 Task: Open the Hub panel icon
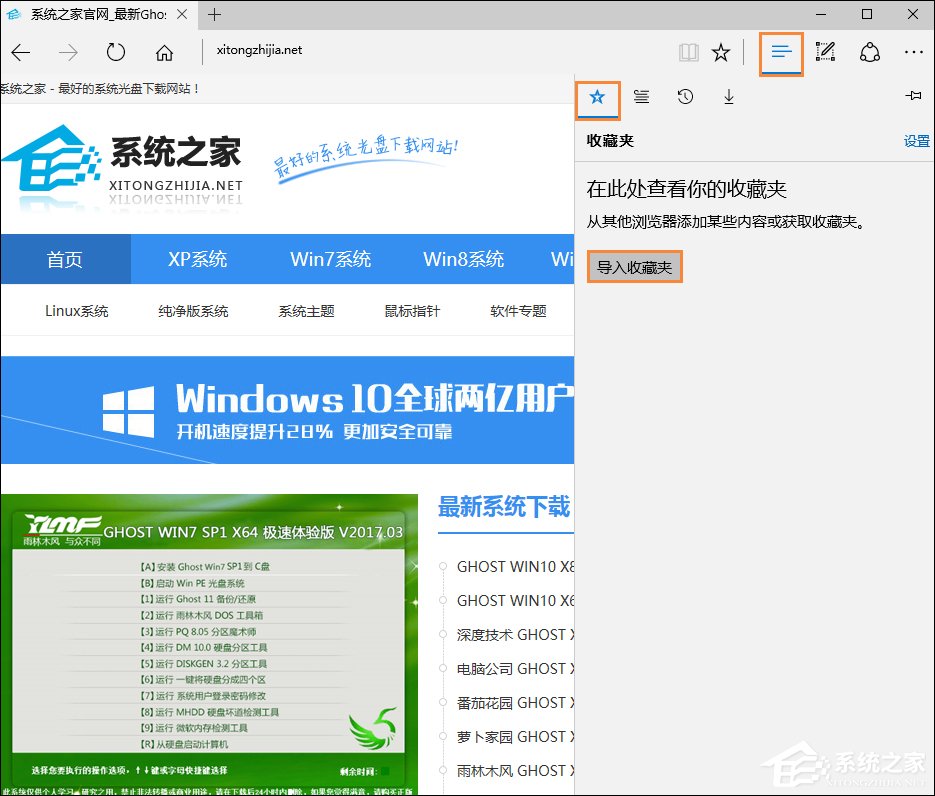point(780,53)
